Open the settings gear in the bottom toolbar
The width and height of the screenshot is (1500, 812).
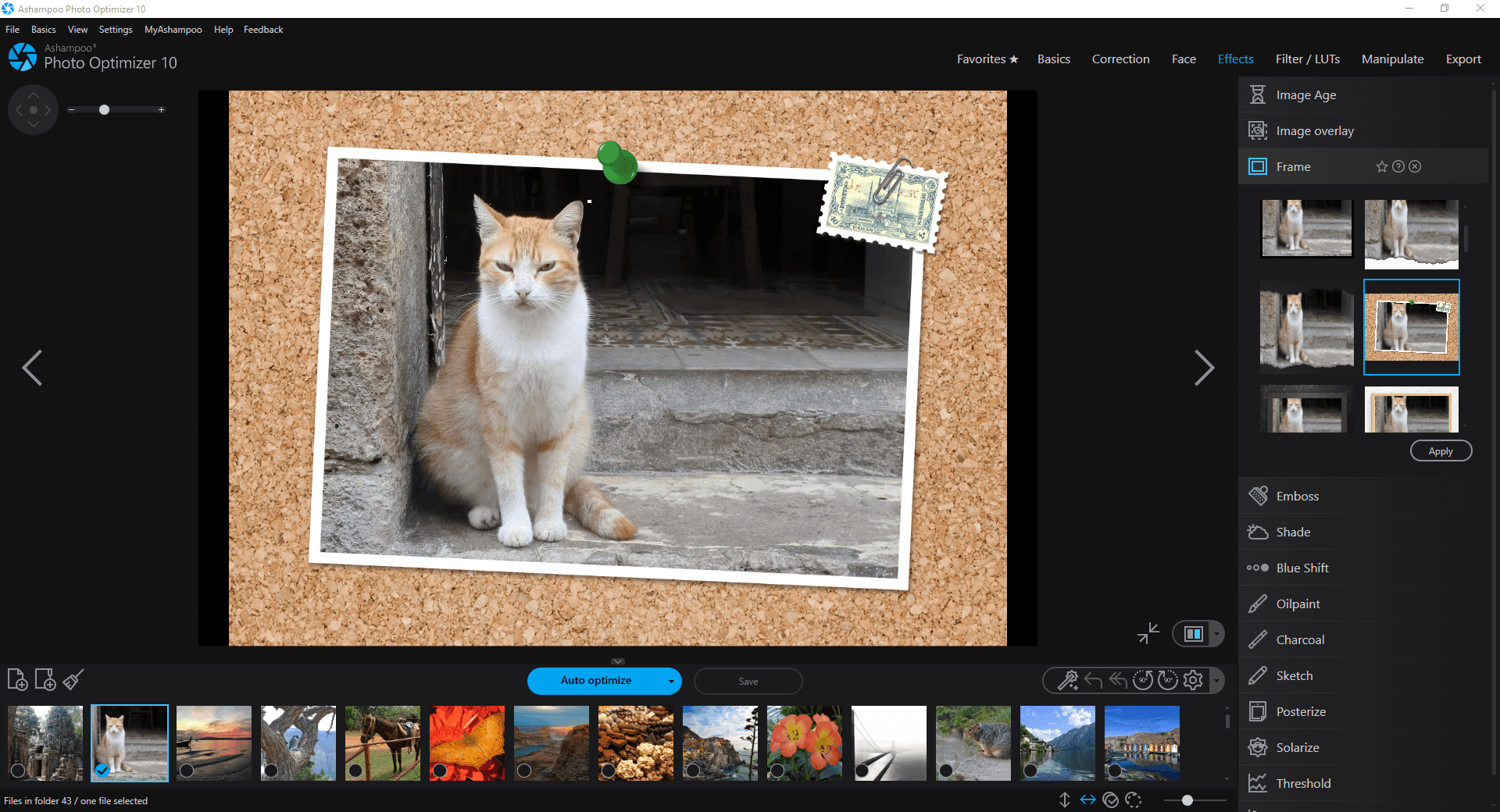(x=1192, y=680)
